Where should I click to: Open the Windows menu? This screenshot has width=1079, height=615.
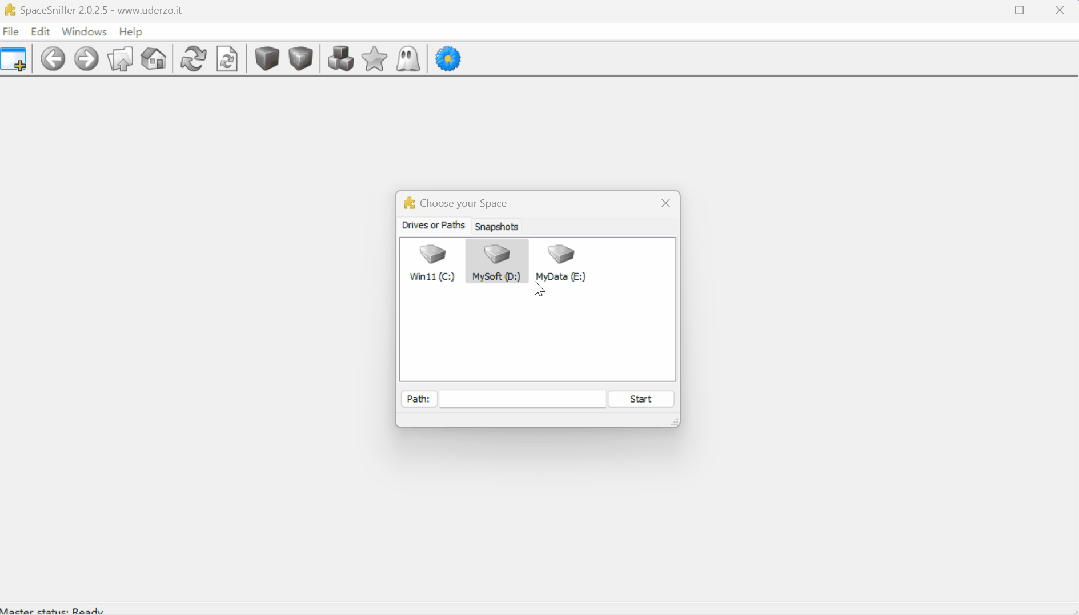coord(84,32)
